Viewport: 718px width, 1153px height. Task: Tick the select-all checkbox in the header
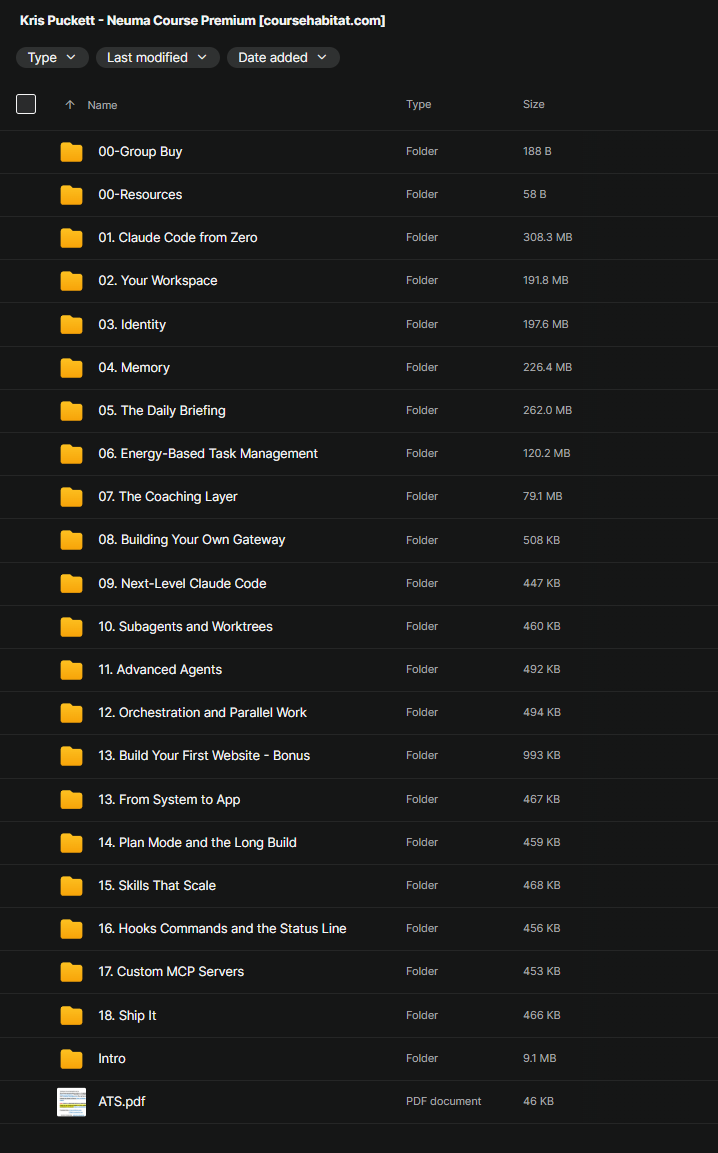26,104
